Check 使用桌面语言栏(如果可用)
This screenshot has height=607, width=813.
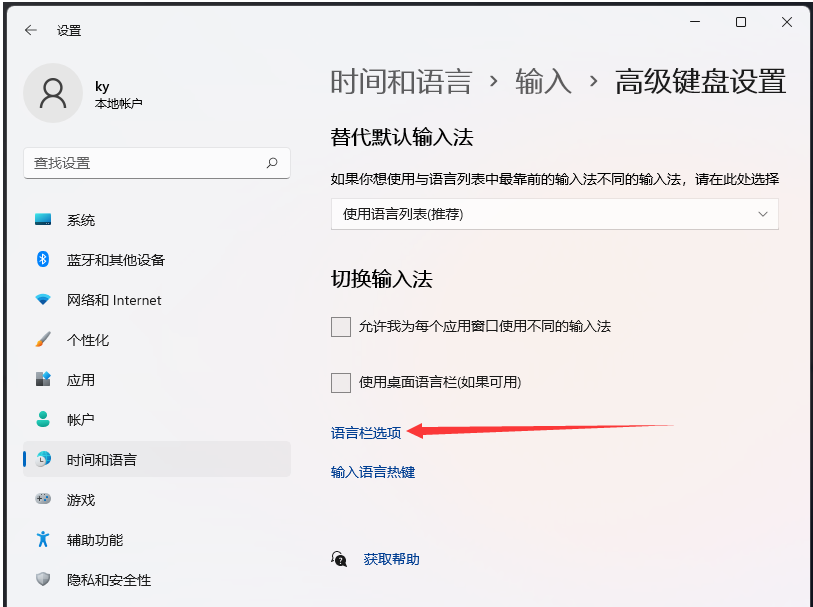point(340,382)
